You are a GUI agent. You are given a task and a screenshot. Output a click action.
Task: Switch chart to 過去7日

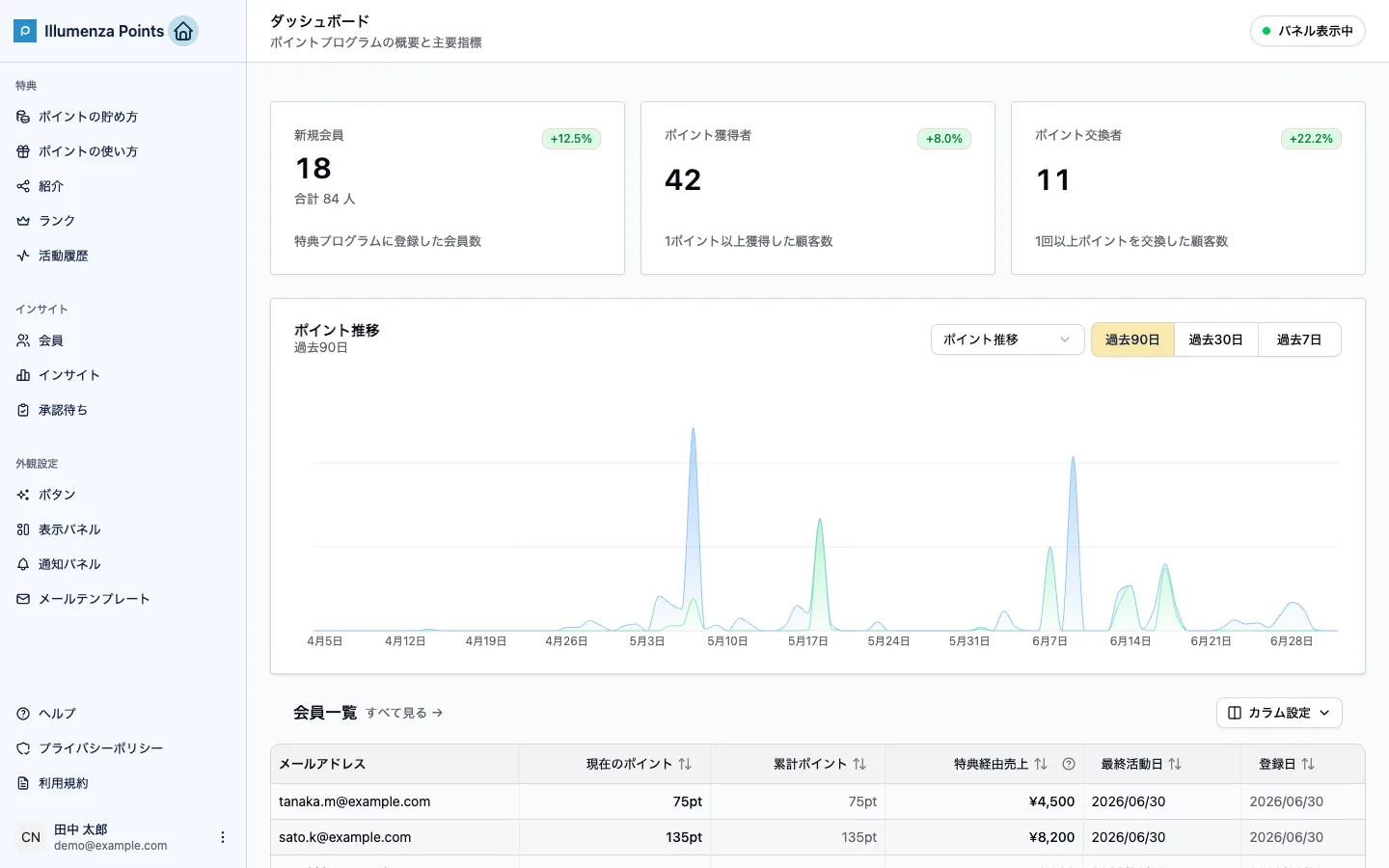click(1299, 339)
